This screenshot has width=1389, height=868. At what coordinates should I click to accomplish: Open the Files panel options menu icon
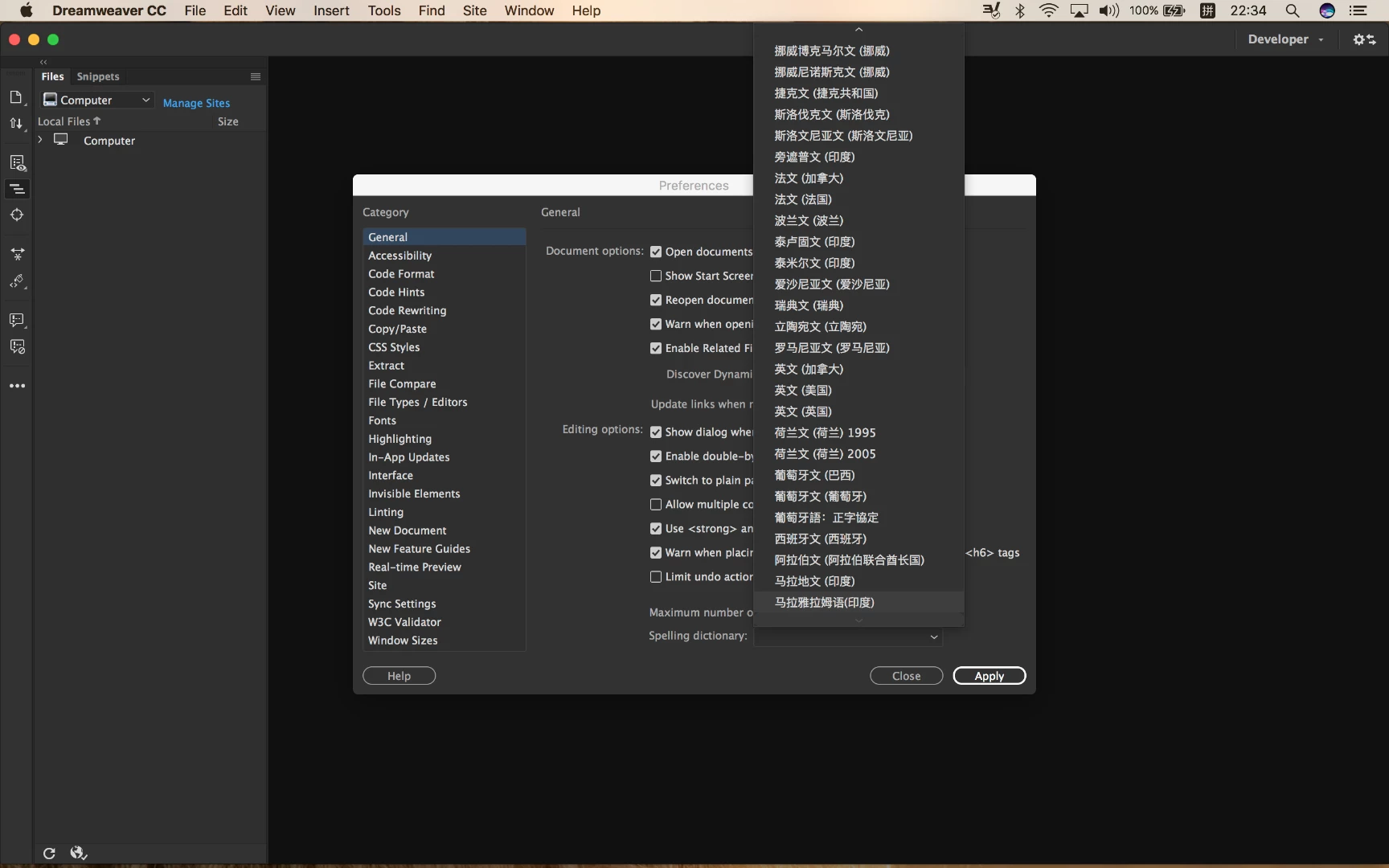click(256, 76)
